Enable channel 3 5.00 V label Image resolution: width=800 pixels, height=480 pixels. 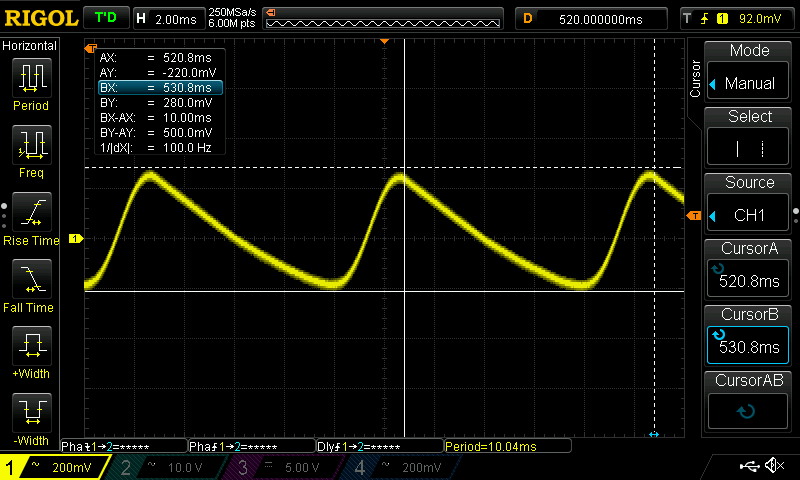[x=285, y=467]
